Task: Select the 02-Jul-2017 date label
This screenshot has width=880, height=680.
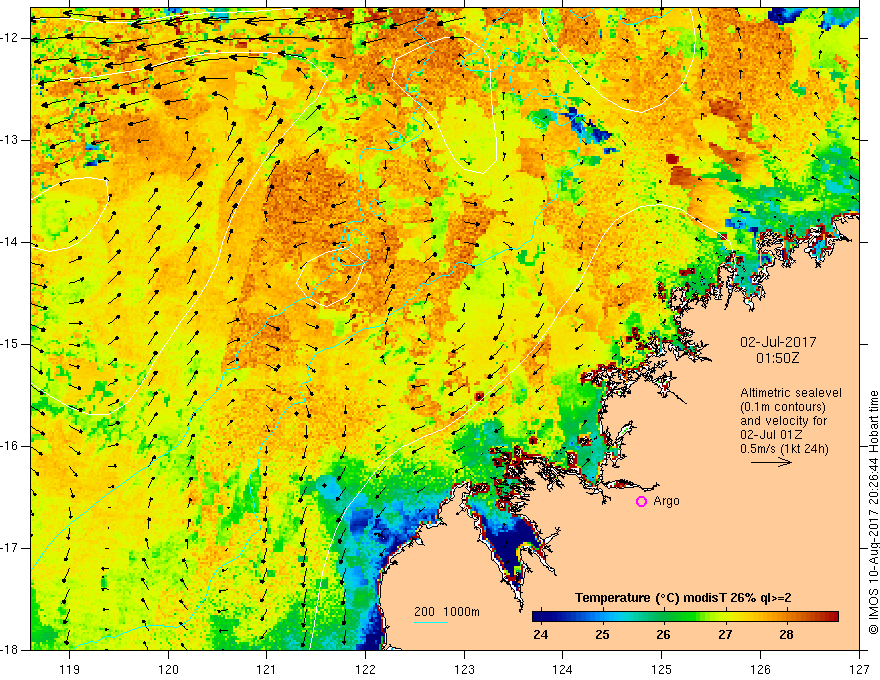Action: (x=778, y=341)
